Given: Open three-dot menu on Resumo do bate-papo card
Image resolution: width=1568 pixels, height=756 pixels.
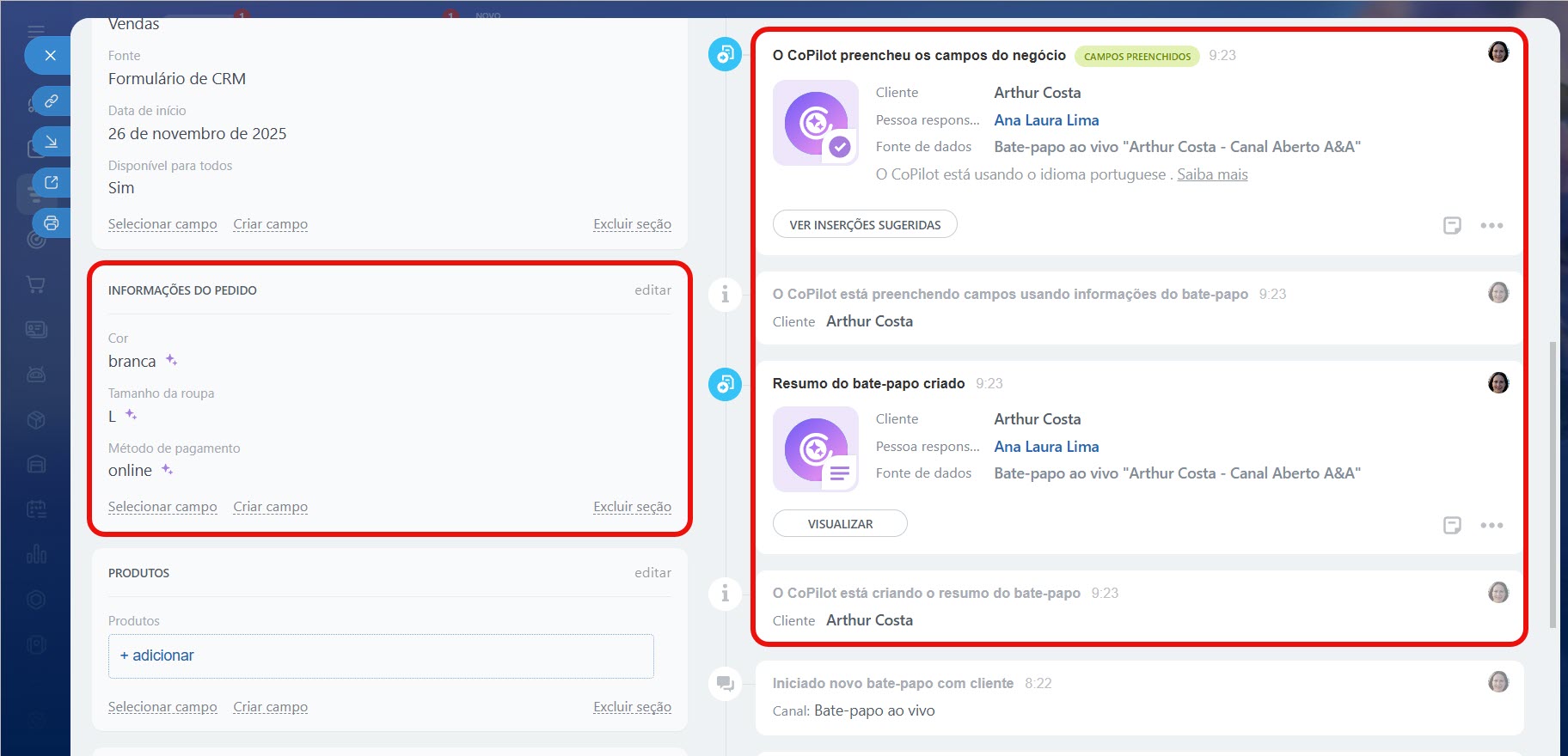Looking at the screenshot, I should tap(1491, 525).
